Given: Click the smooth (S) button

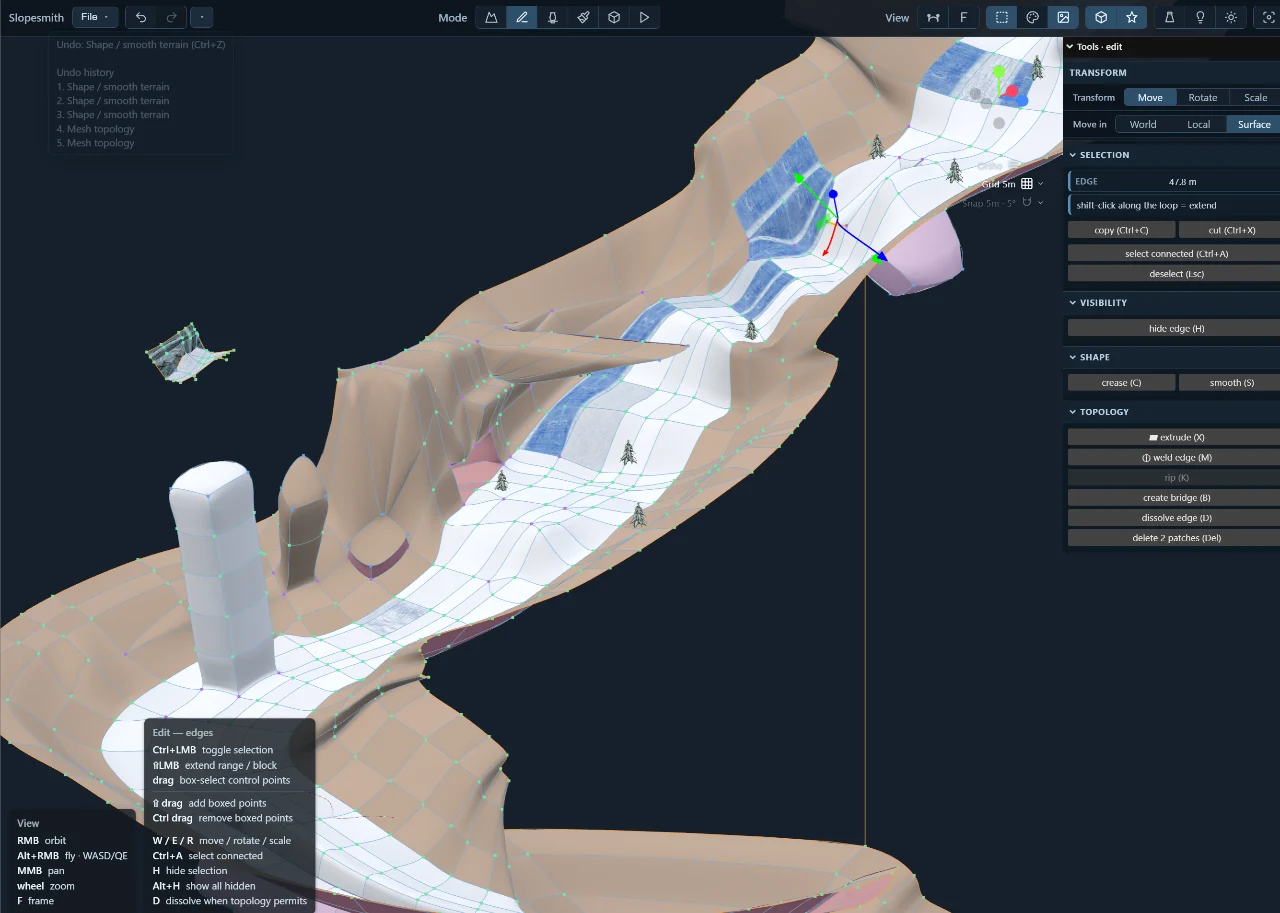Looking at the screenshot, I should (x=1231, y=383).
